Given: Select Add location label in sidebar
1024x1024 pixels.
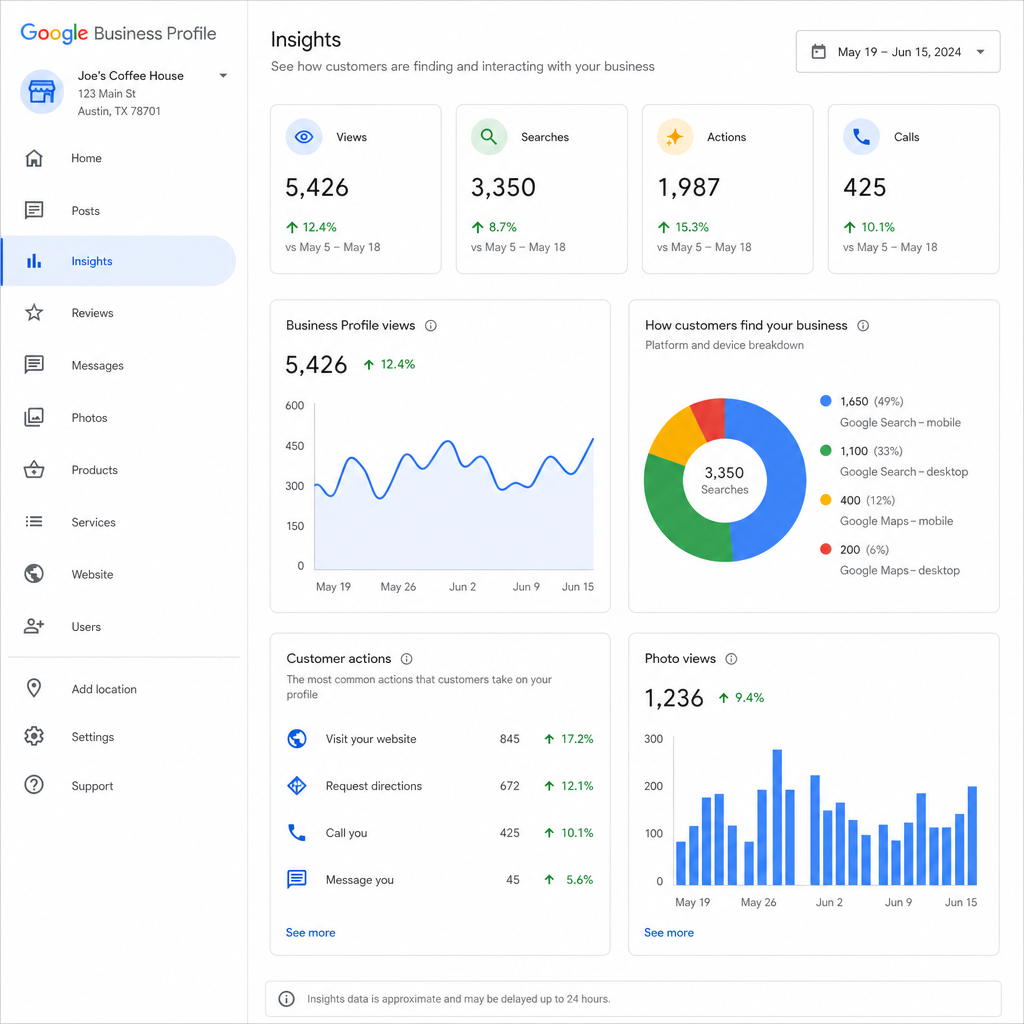Looking at the screenshot, I should pyautogui.click(x=104, y=689).
